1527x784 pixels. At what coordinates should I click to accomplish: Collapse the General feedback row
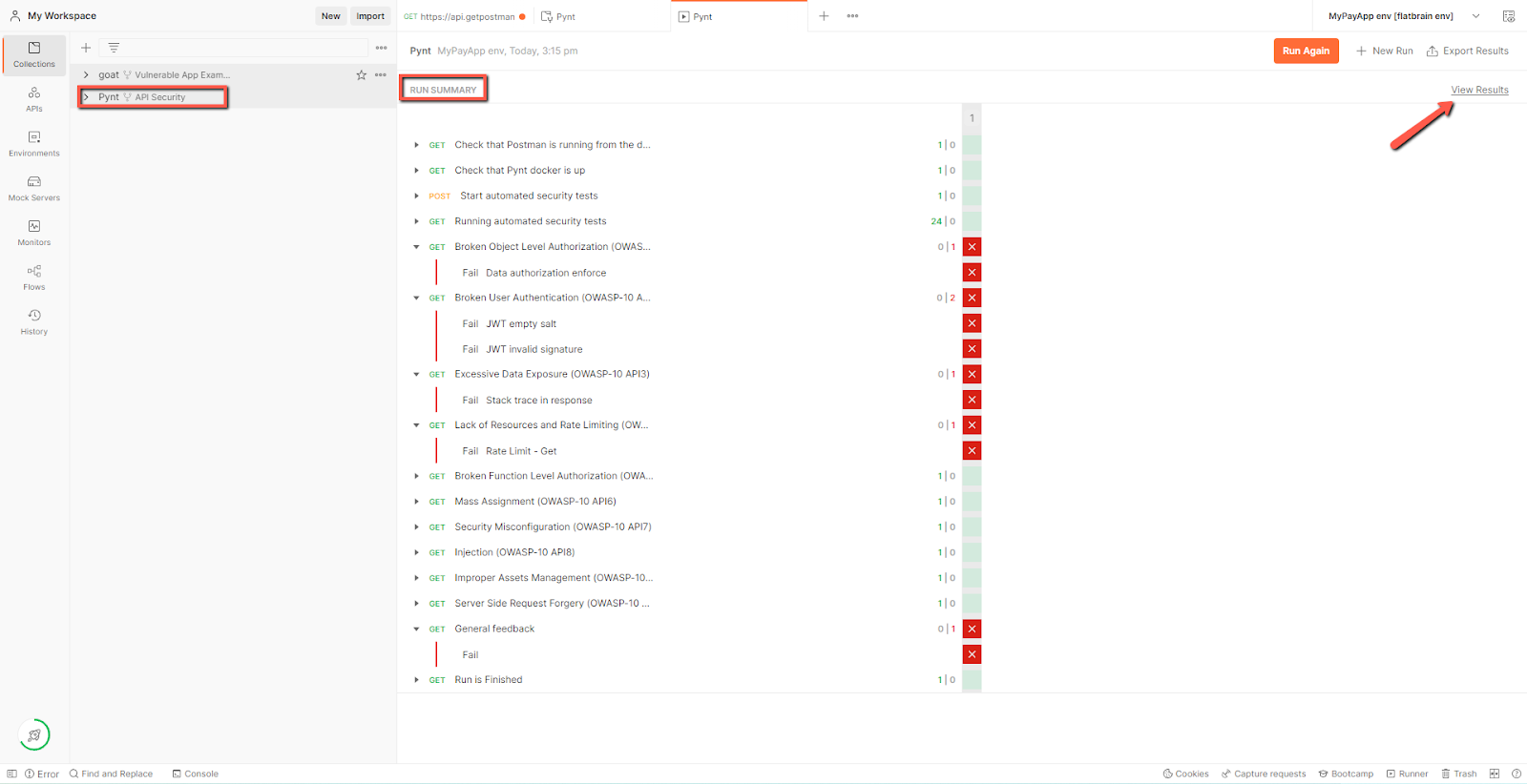click(416, 629)
